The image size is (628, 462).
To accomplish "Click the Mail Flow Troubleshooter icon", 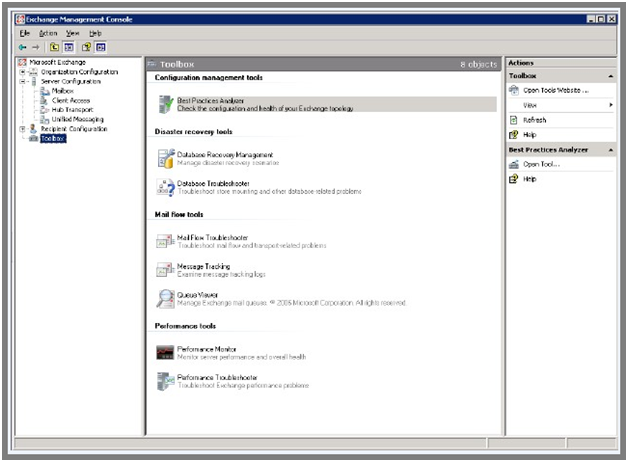I will 165,241.
